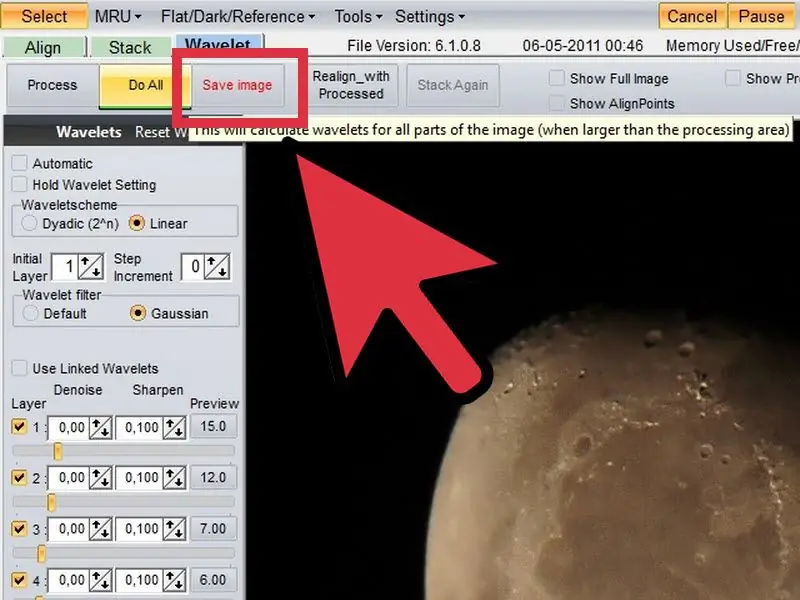Open the Flat/Dark/Reference menu
Image resolution: width=800 pixels, height=600 pixels.
[238, 16]
